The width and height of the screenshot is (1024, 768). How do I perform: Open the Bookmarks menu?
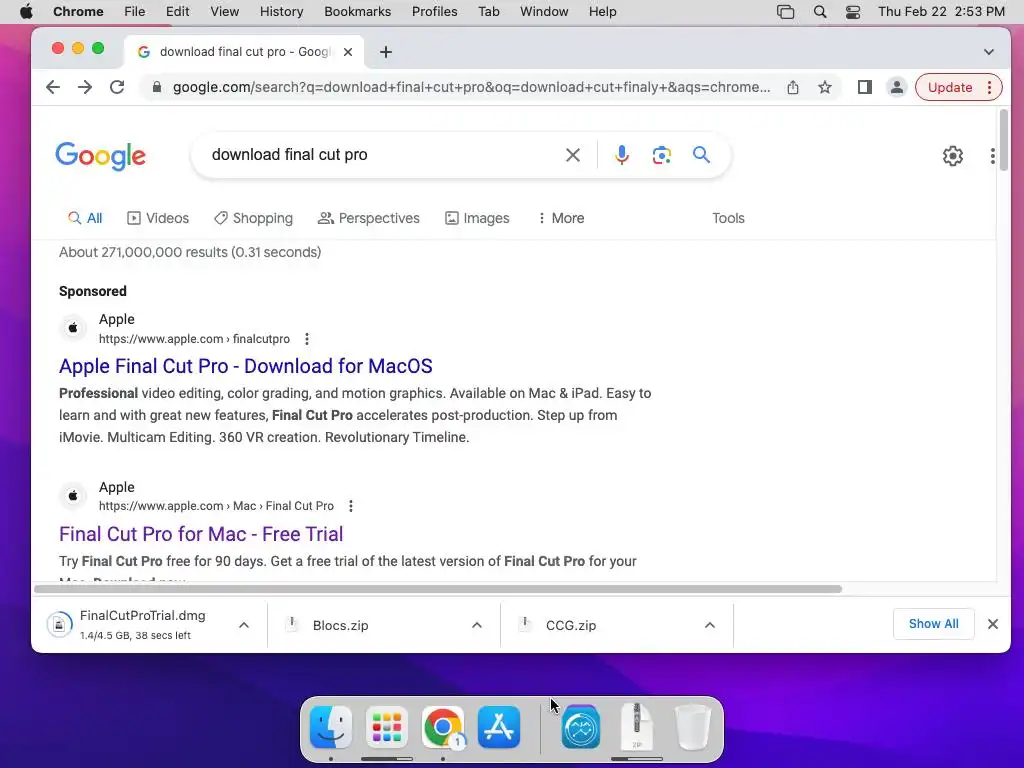357,12
